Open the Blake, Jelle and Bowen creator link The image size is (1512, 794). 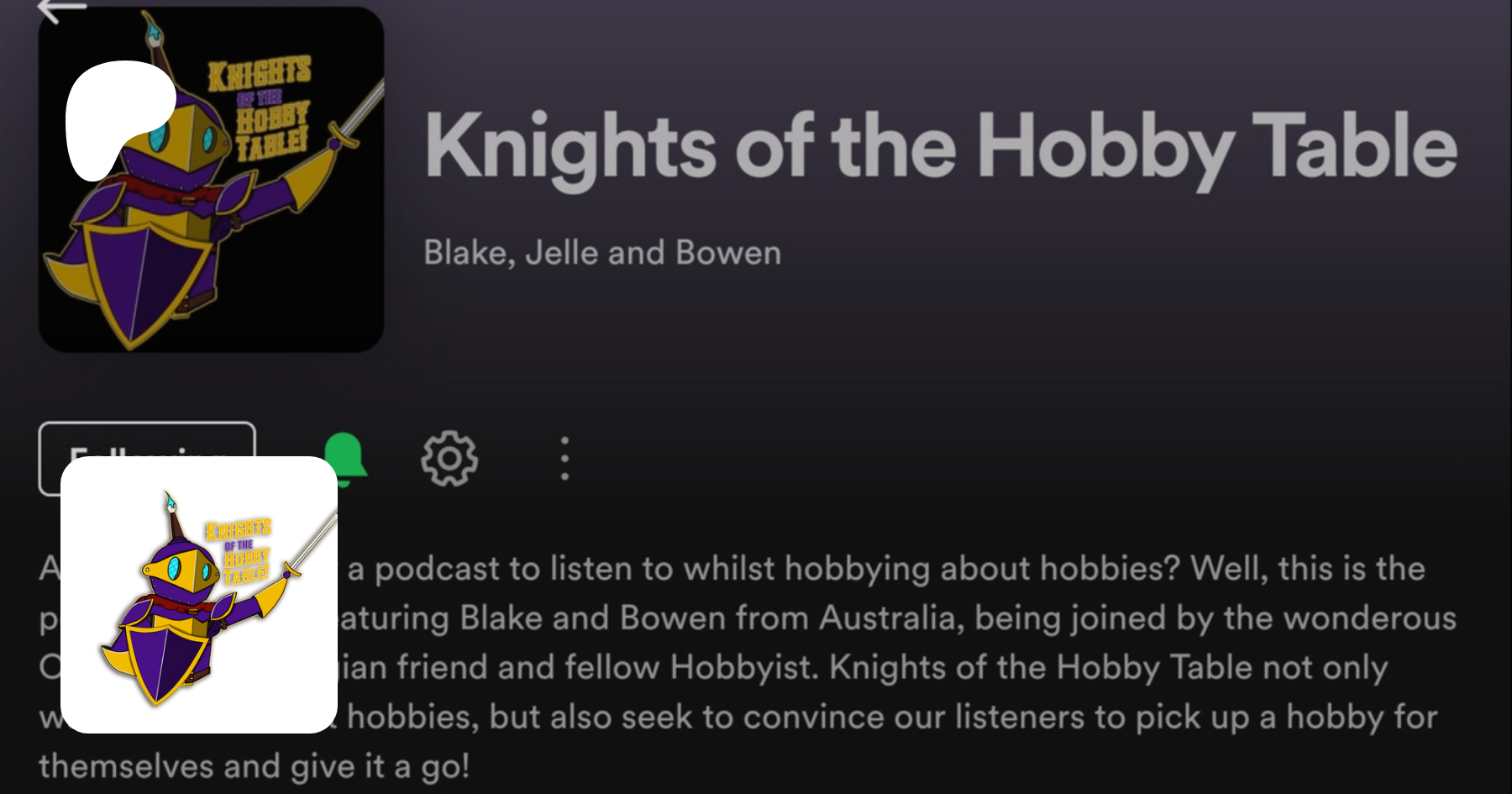tap(602, 253)
